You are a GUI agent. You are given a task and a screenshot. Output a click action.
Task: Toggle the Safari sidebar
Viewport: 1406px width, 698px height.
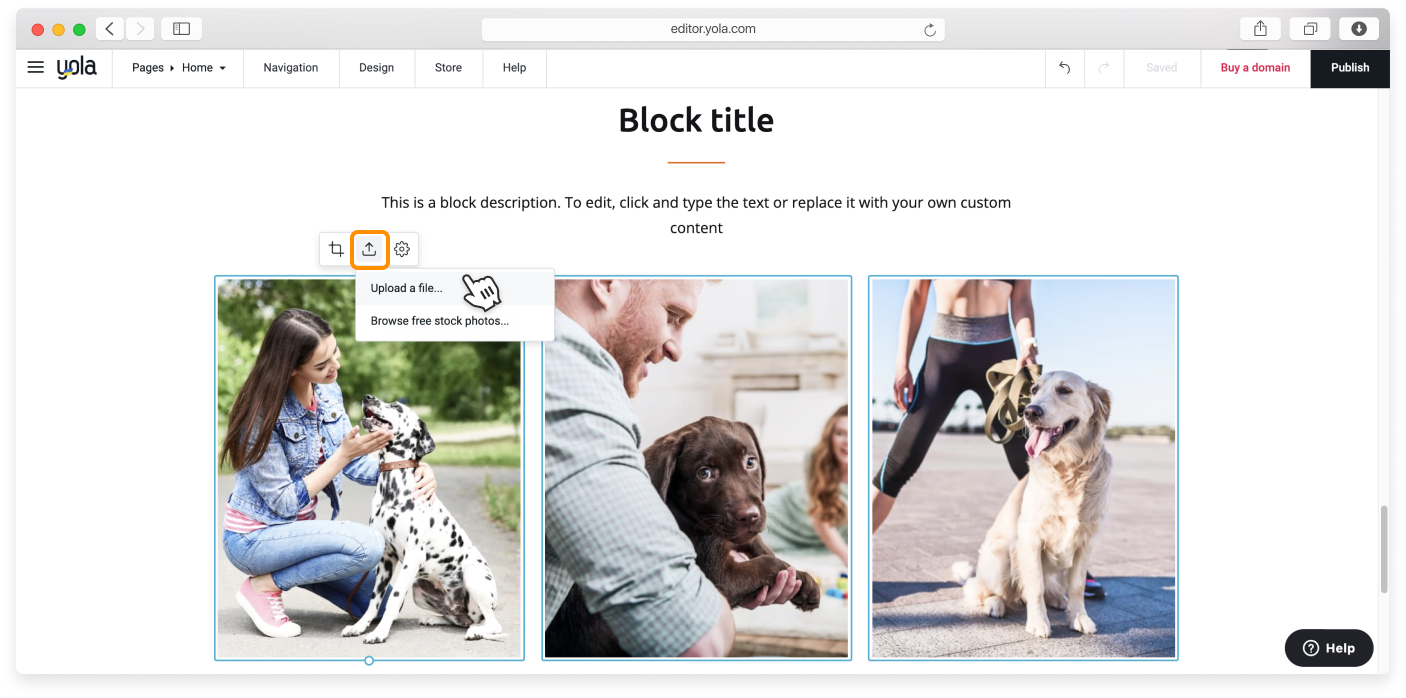pos(181,29)
